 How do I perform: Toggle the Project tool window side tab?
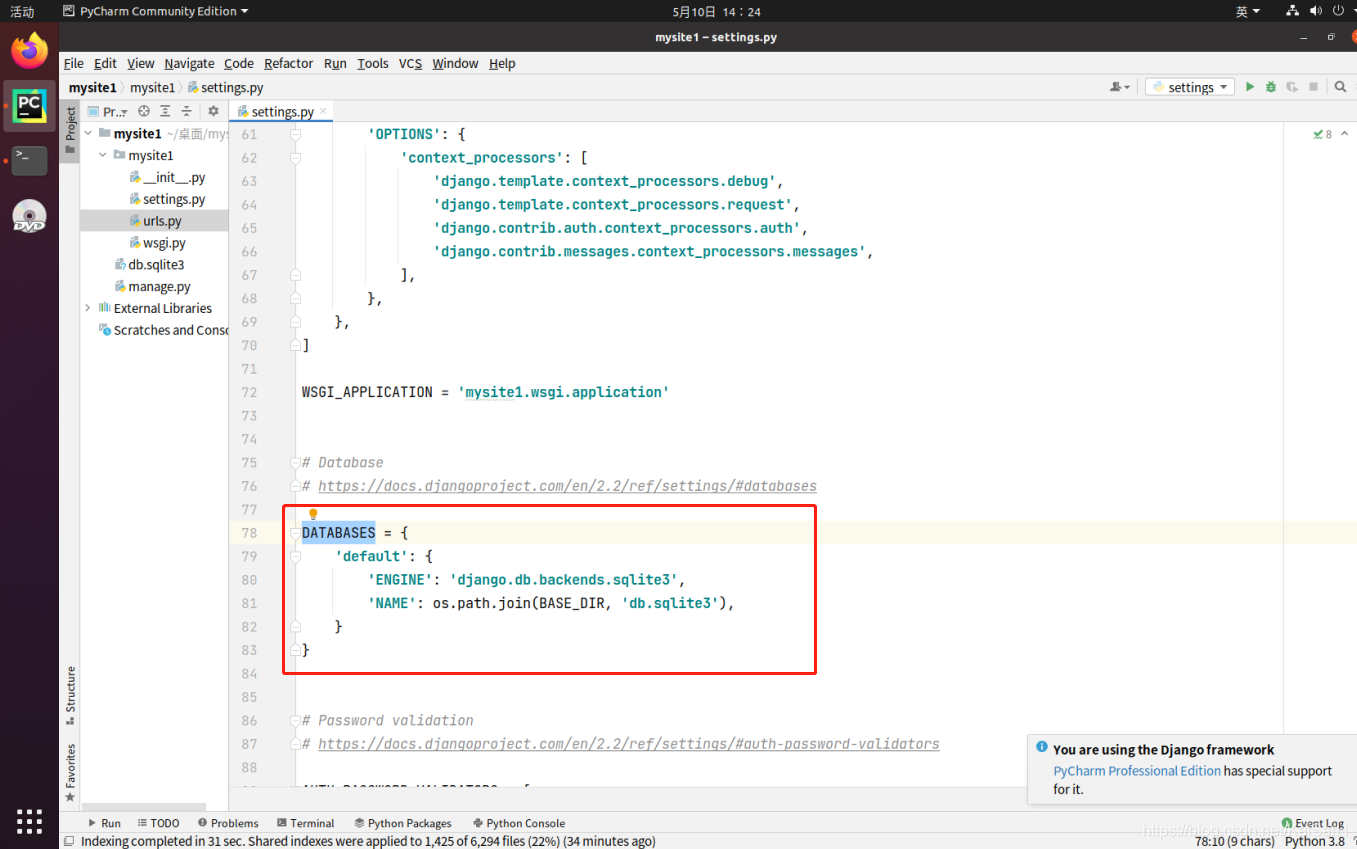click(70, 131)
